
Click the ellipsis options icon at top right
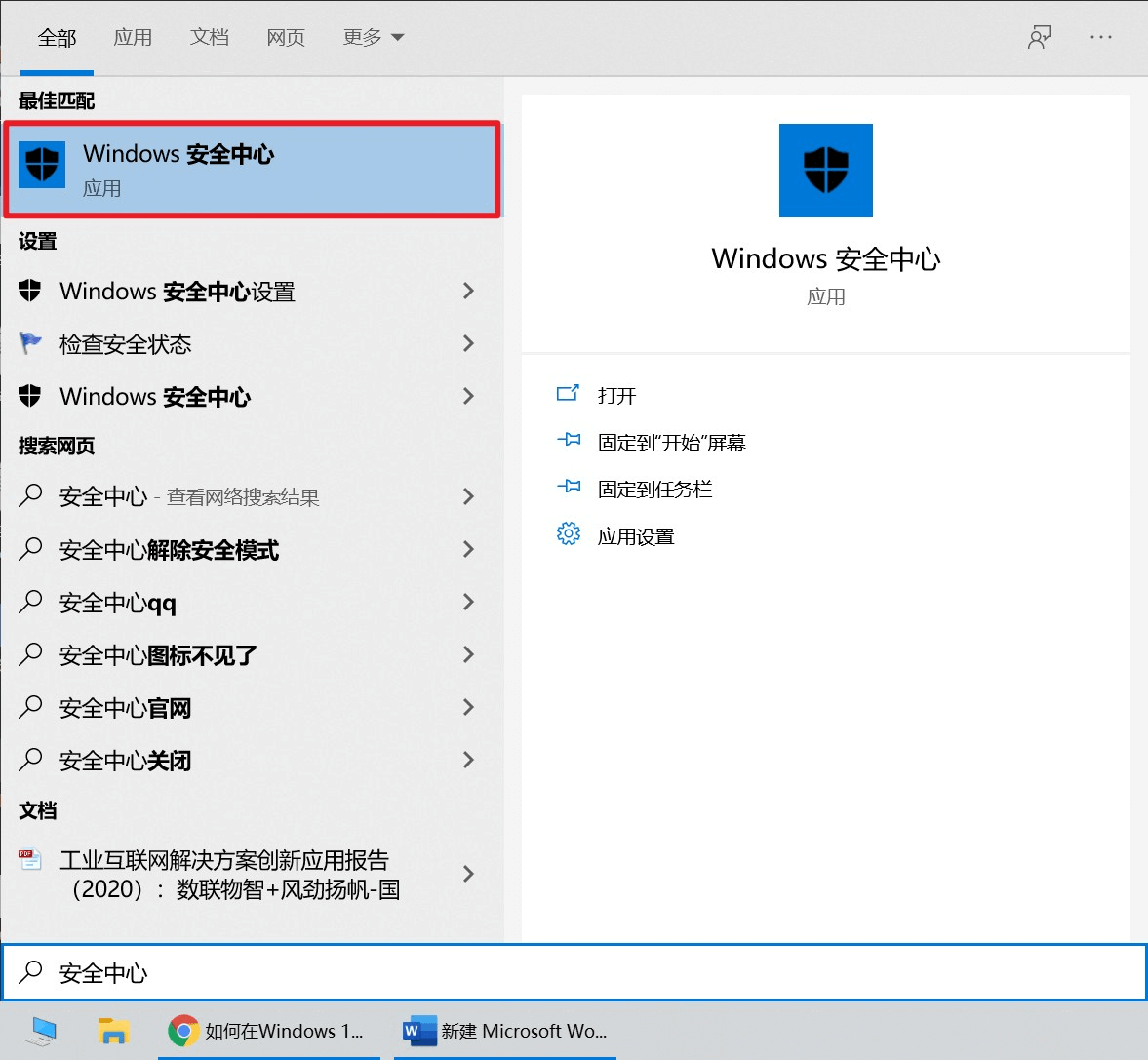click(x=1101, y=37)
